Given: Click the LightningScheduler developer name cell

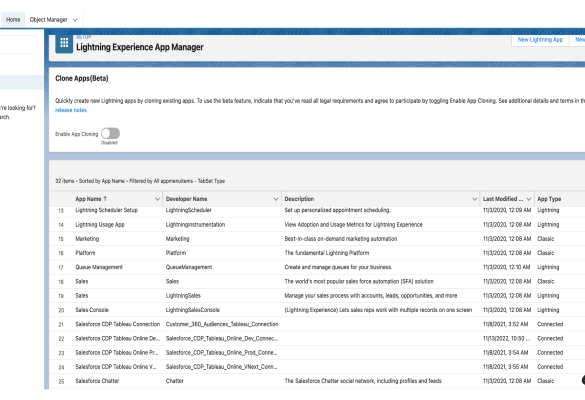Looking at the screenshot, I should coord(189,210).
